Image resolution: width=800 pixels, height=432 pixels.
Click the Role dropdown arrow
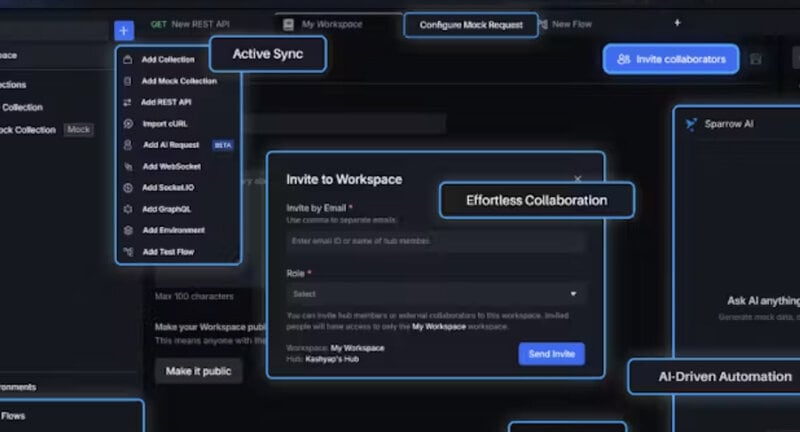click(x=573, y=294)
